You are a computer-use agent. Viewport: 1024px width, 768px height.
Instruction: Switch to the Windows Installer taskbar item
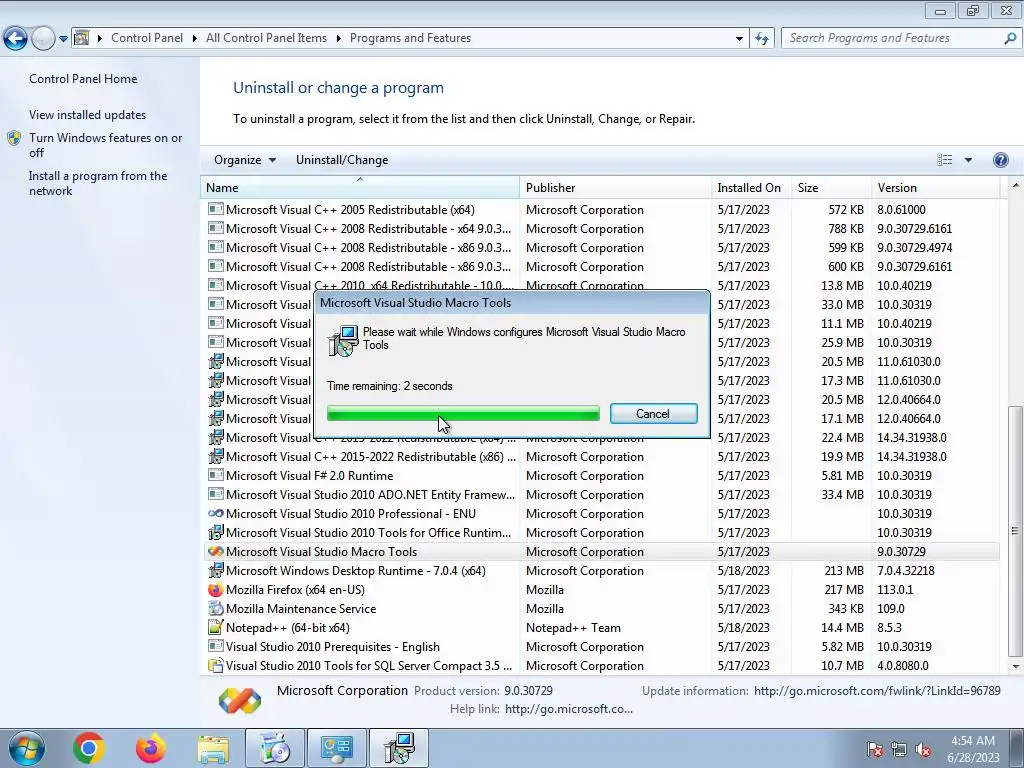(x=399, y=748)
